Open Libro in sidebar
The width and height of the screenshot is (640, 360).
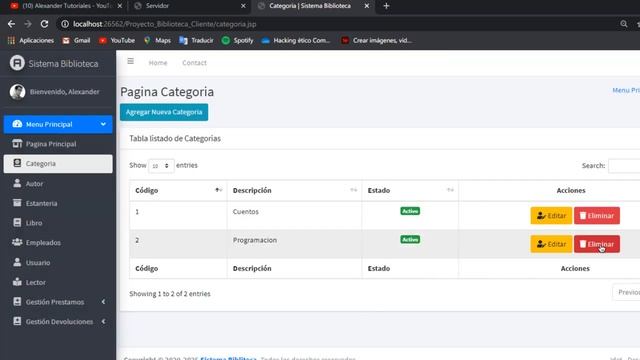pos(58,223)
